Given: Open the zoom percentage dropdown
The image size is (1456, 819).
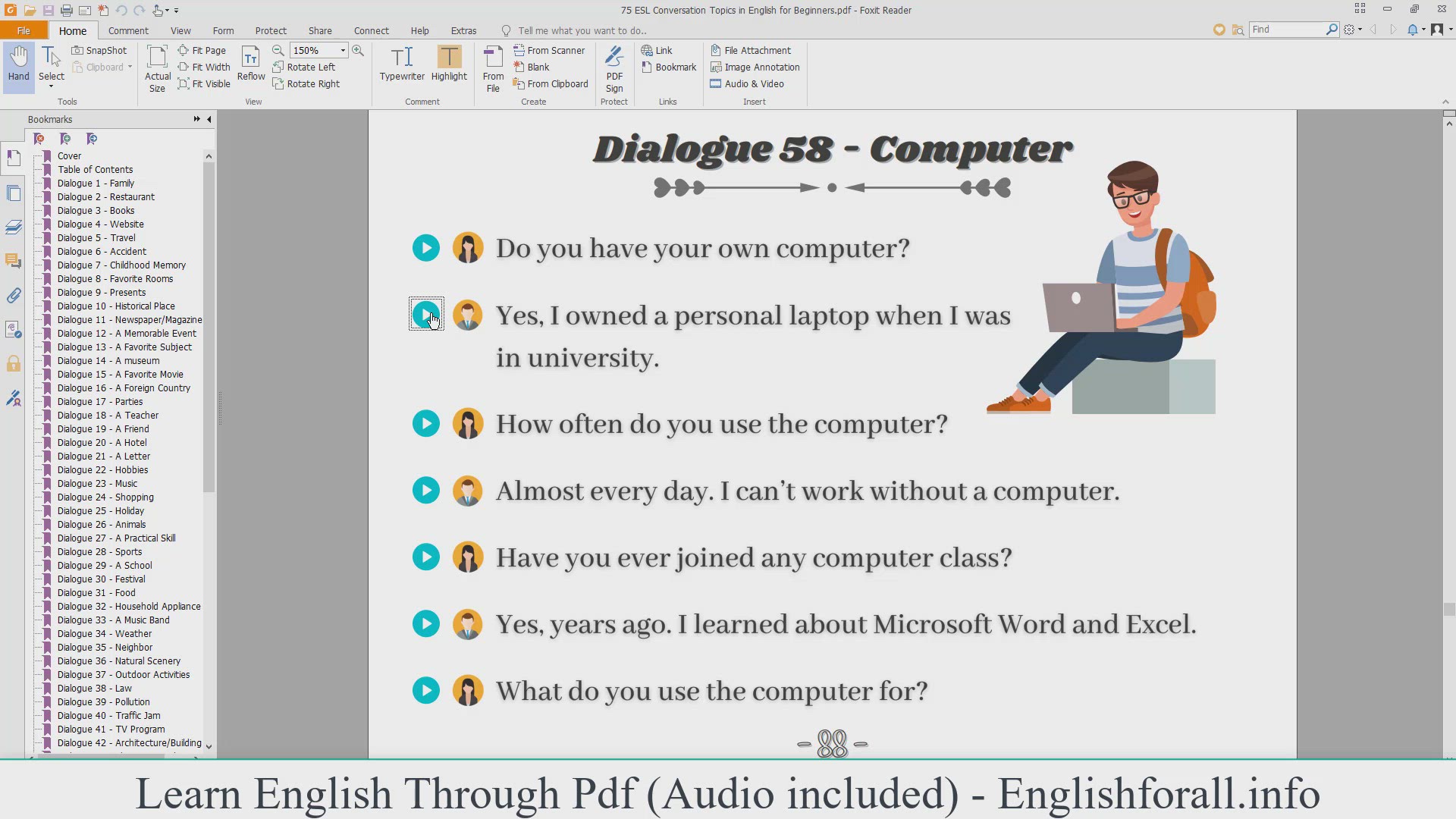Looking at the screenshot, I should tap(343, 50).
